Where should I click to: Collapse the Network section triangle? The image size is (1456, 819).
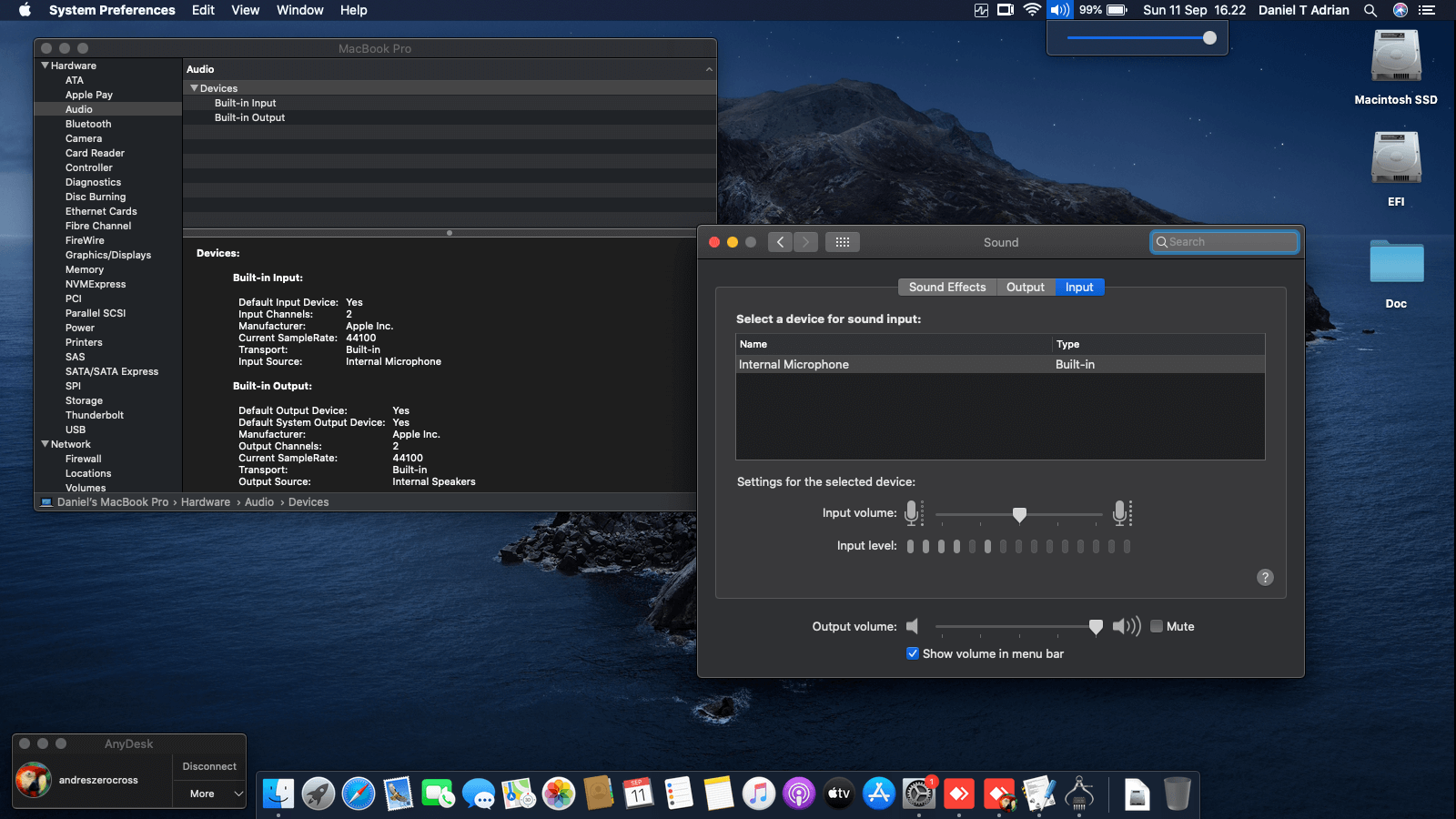45,444
